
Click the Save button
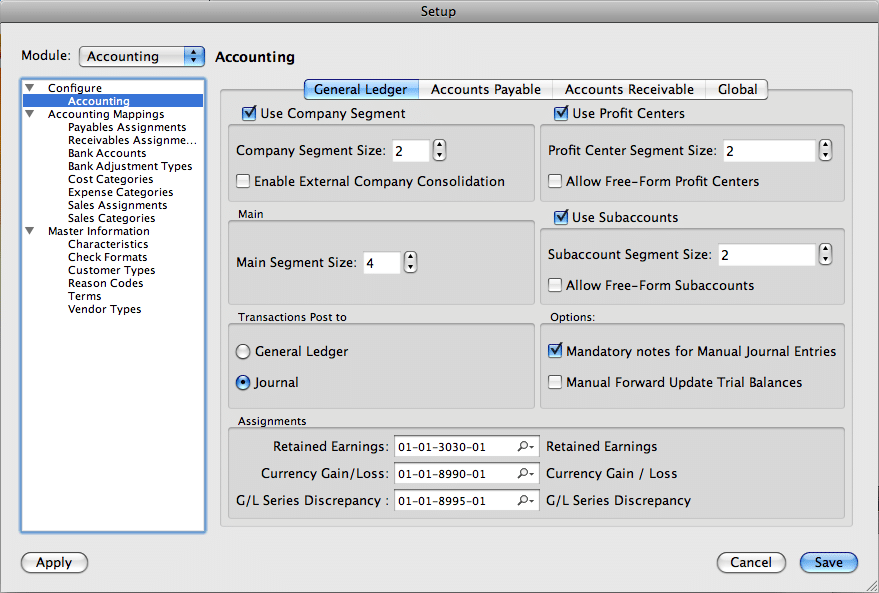[x=829, y=562]
